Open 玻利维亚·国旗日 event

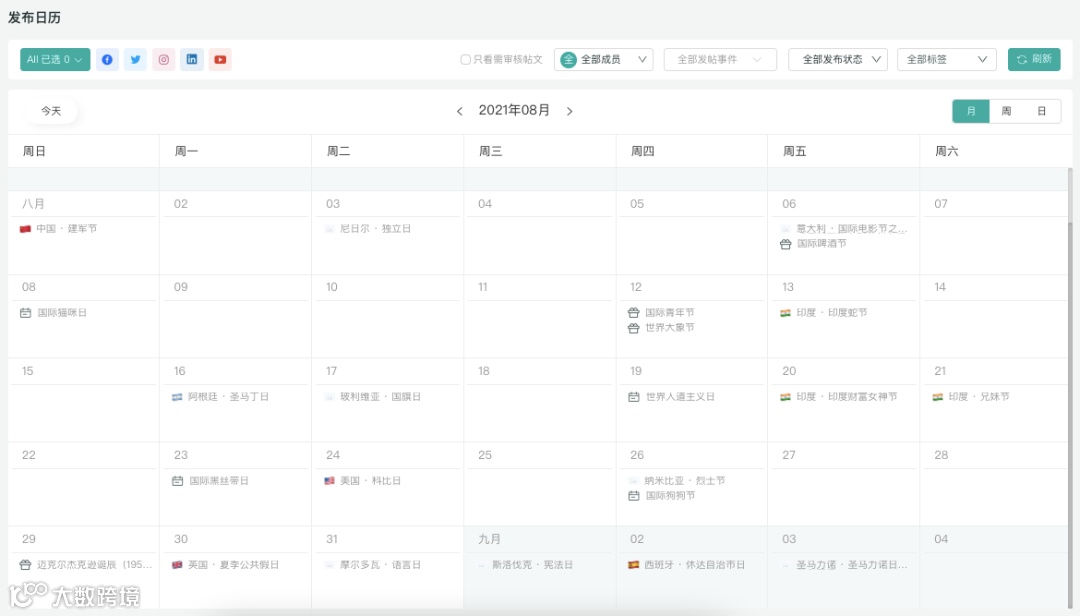(373, 397)
